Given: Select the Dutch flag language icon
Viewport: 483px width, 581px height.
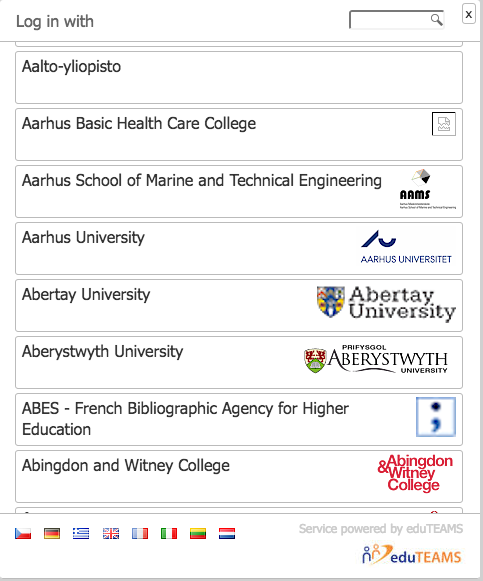Looking at the screenshot, I should 227,534.
